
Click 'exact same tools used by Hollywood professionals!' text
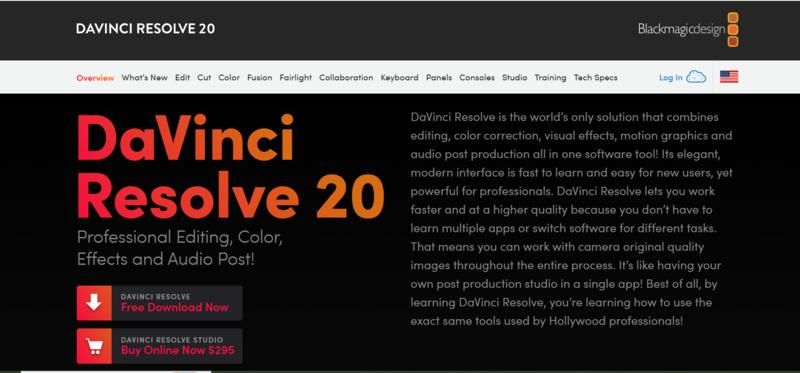(546, 321)
